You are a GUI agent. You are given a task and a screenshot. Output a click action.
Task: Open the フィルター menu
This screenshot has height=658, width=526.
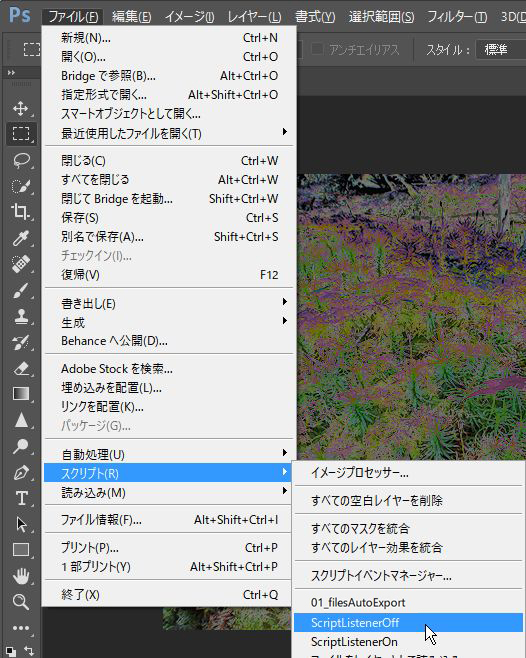point(457,17)
